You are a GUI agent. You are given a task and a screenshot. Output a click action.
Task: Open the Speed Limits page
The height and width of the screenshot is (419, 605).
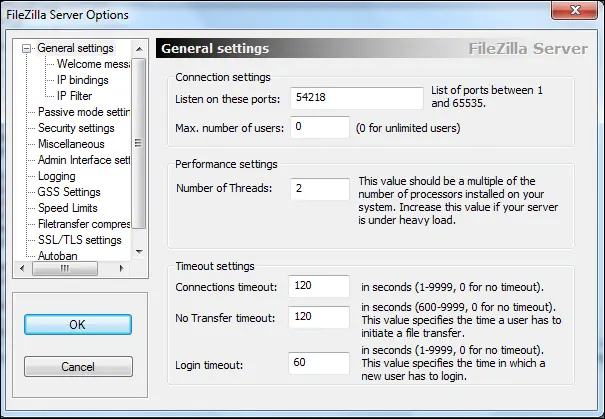point(68,208)
